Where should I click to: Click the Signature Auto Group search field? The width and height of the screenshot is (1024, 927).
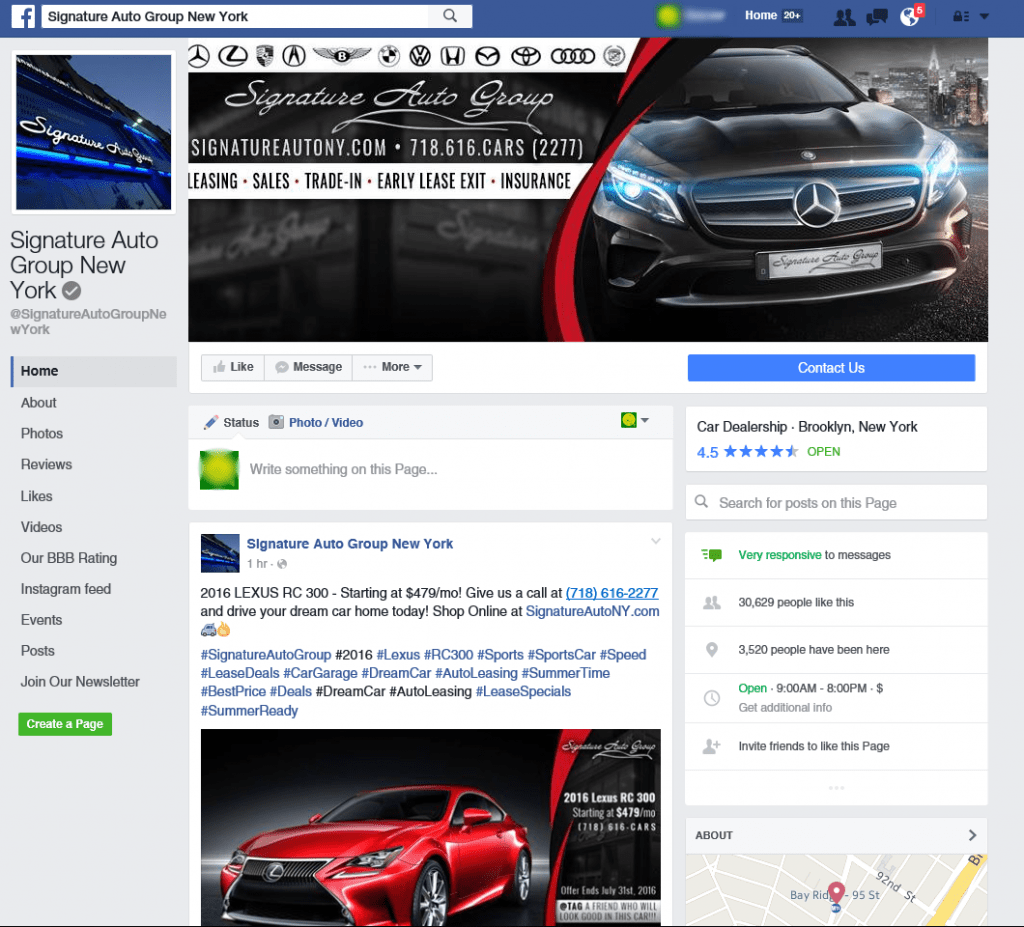[x=235, y=16]
